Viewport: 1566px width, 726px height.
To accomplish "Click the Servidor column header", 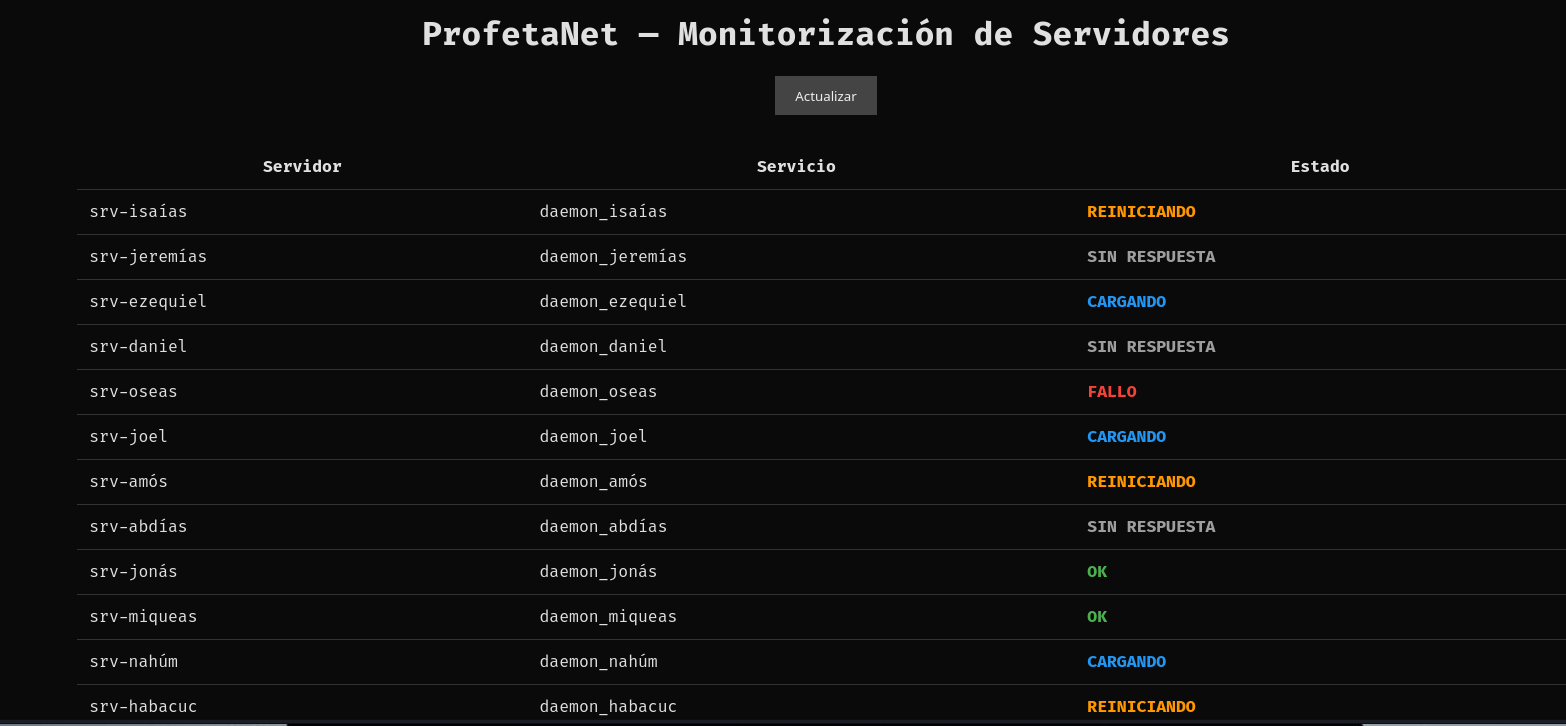I will coord(302,167).
